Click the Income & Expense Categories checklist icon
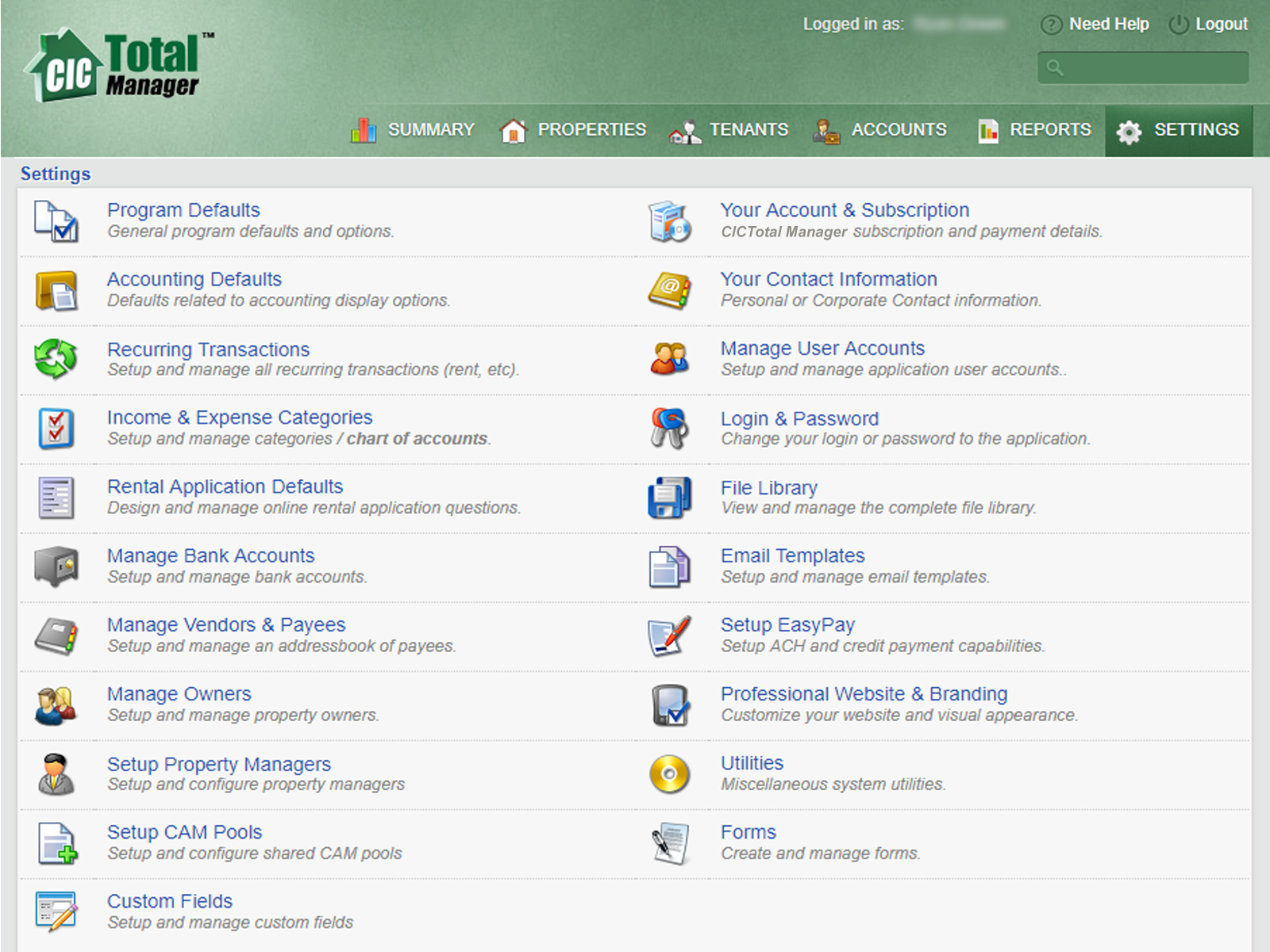 (x=56, y=428)
